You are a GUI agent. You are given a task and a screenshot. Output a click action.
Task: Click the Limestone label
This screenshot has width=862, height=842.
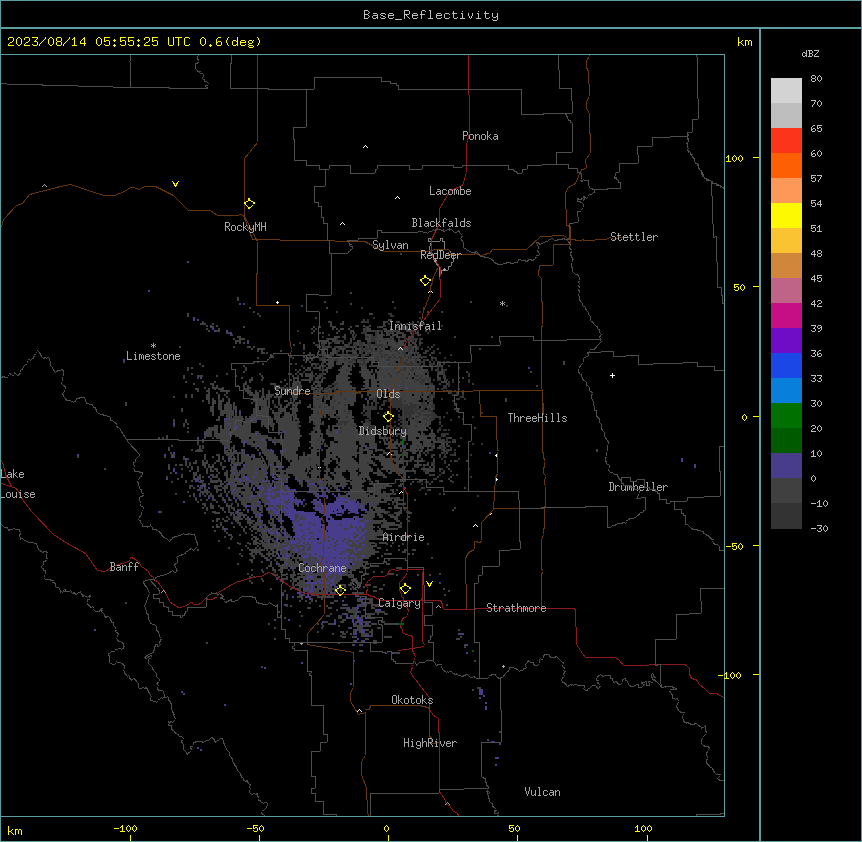(153, 356)
